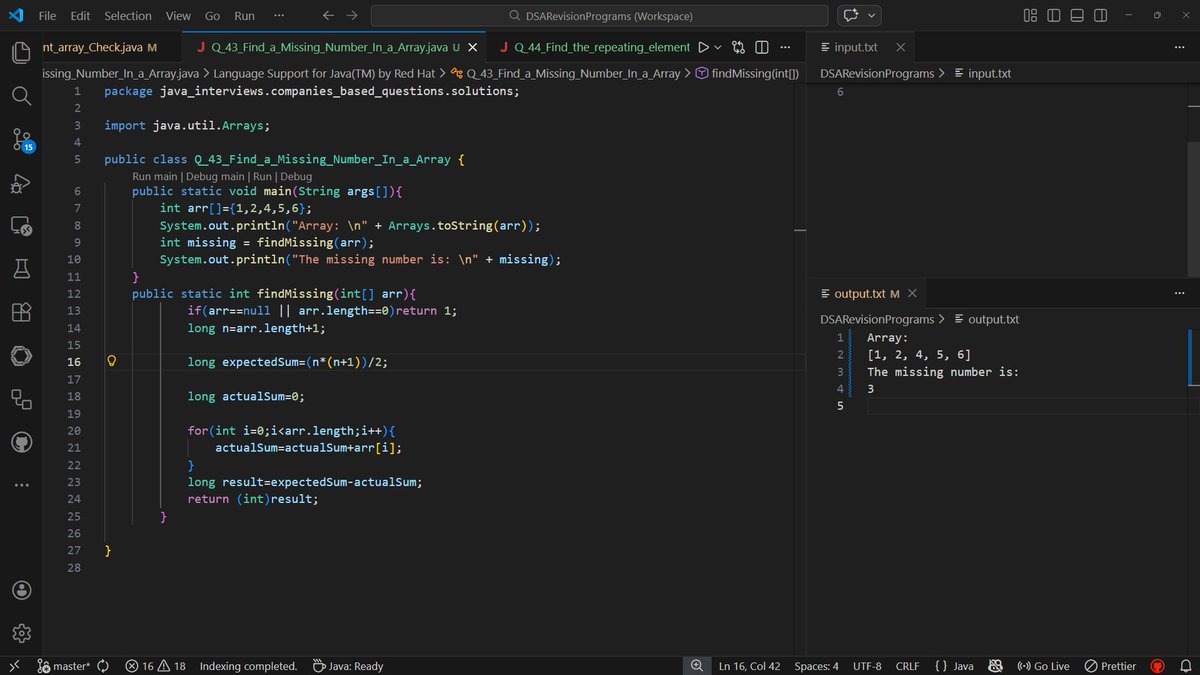Open zoom magnifier icon in status bar
The height and width of the screenshot is (675, 1200).
tap(696, 666)
